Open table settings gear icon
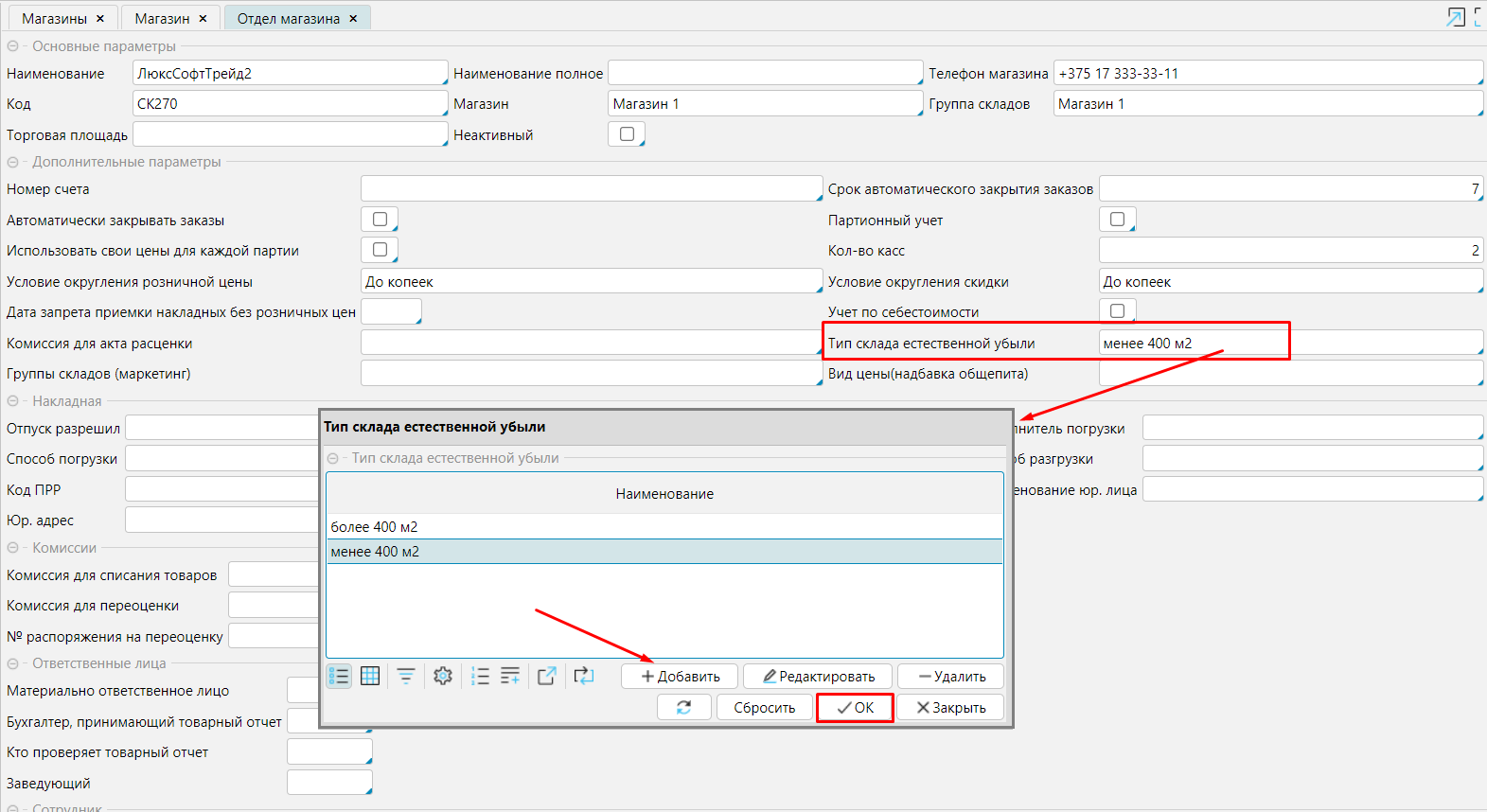Screen dimensions: 1487x812 coord(442,676)
